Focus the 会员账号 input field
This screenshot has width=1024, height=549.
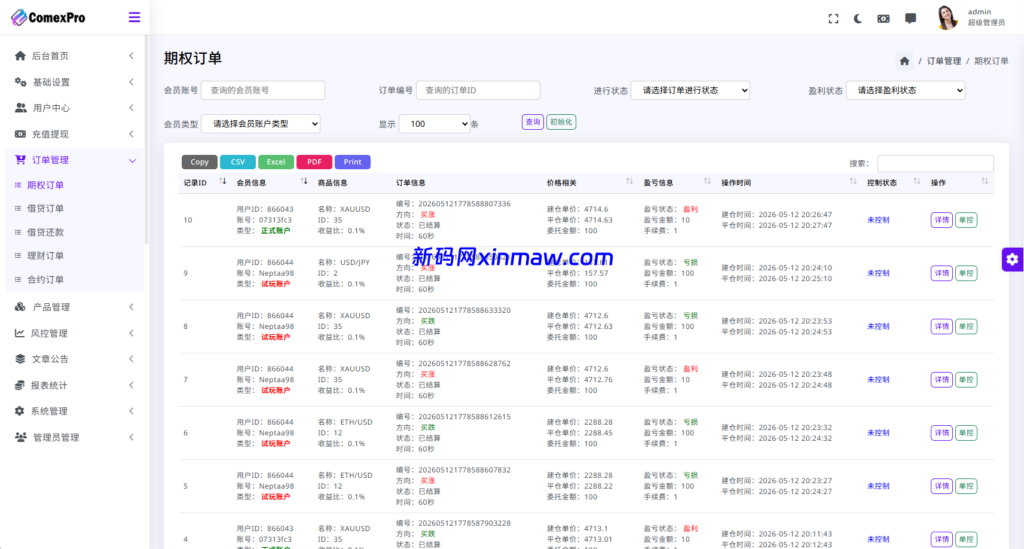click(x=263, y=90)
